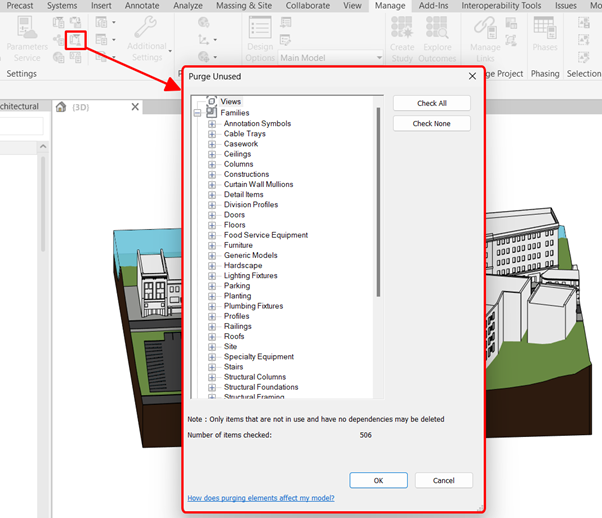Click the Purge Unused ribbon icon
Viewport: 602px width, 518px height.
click(x=75, y=40)
